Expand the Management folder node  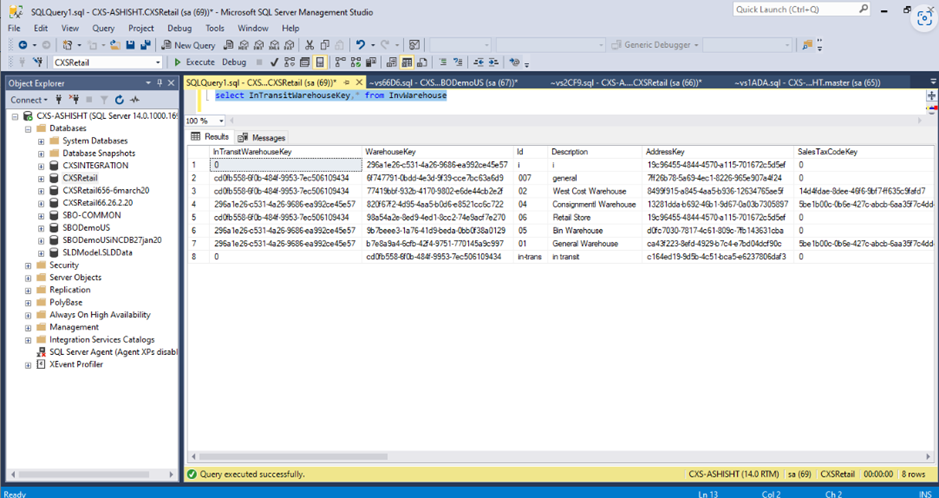coord(28,327)
